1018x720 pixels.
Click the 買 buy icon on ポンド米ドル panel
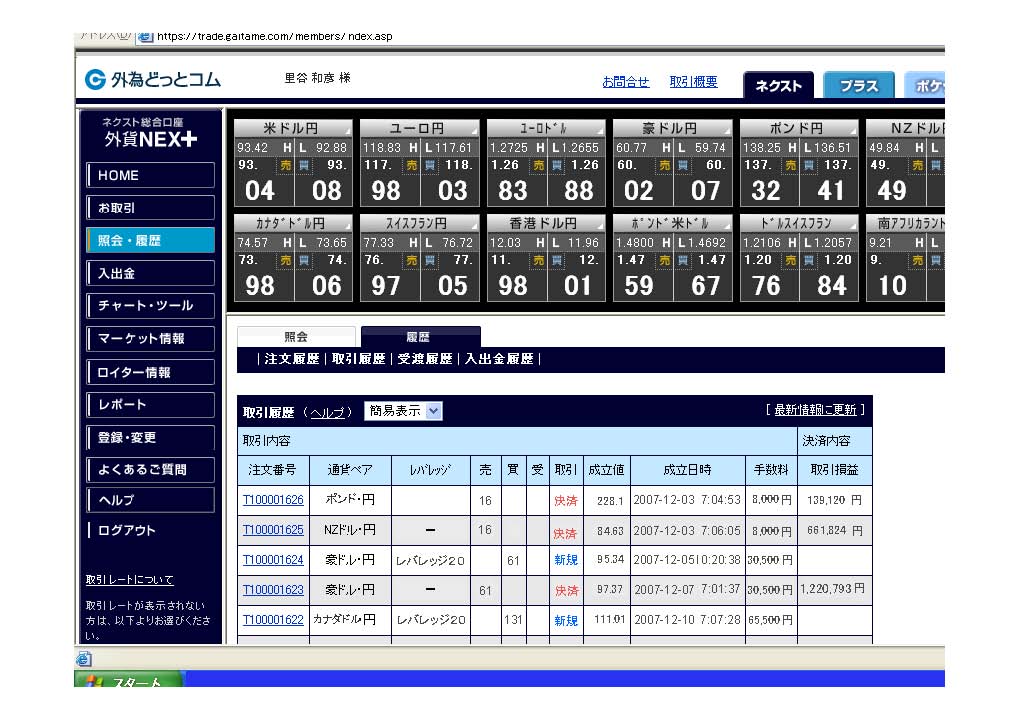(682, 260)
